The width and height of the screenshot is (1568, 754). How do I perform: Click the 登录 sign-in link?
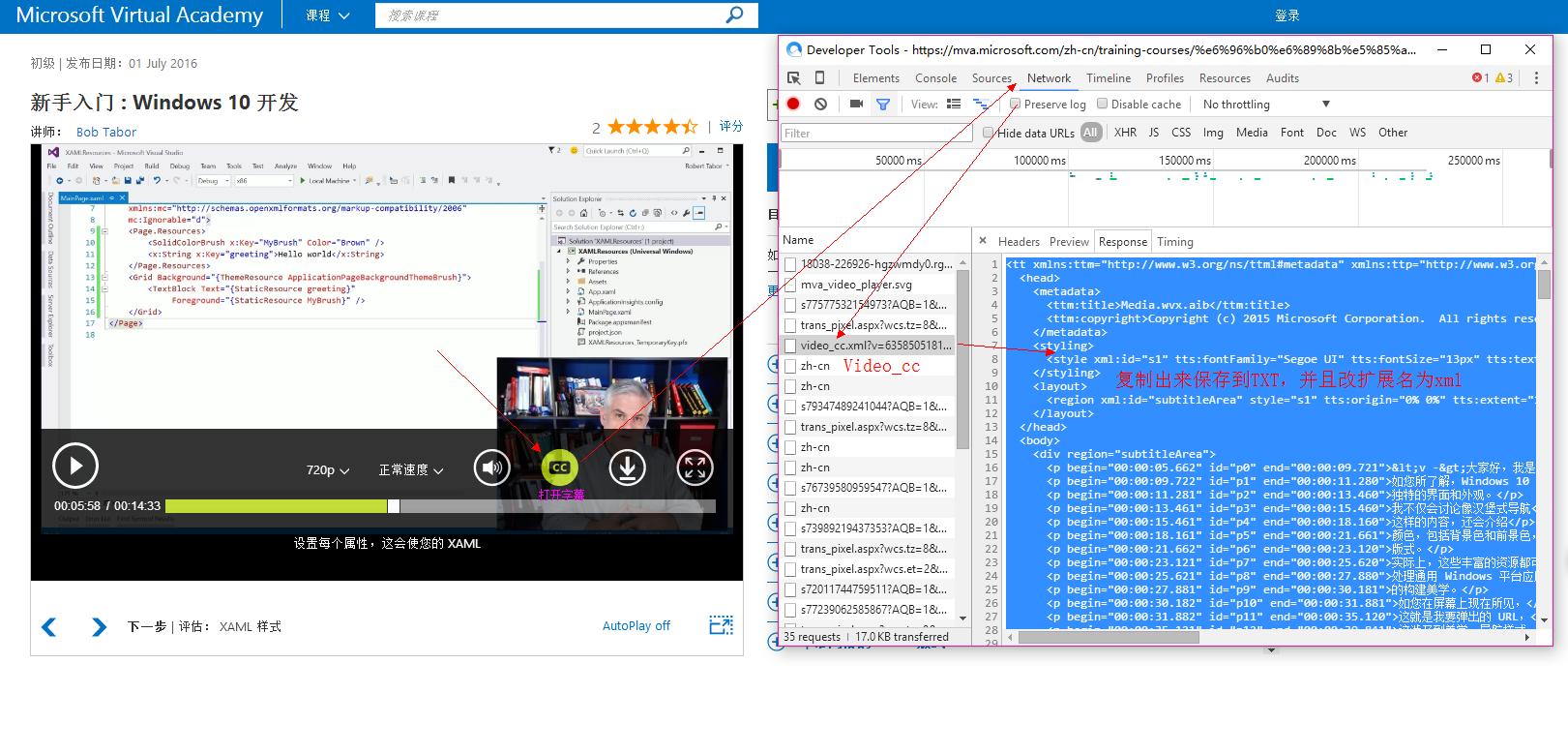tap(1287, 15)
